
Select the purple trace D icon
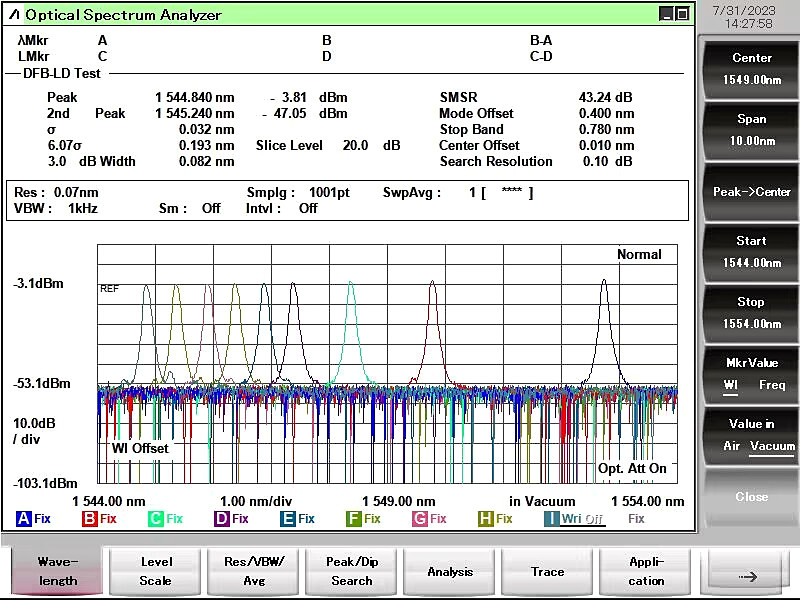tap(221, 519)
